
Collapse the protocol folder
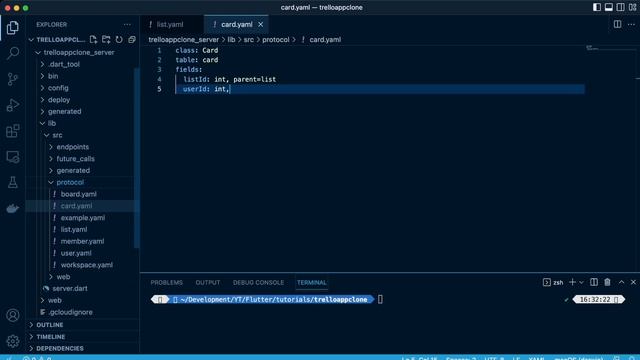(70, 182)
